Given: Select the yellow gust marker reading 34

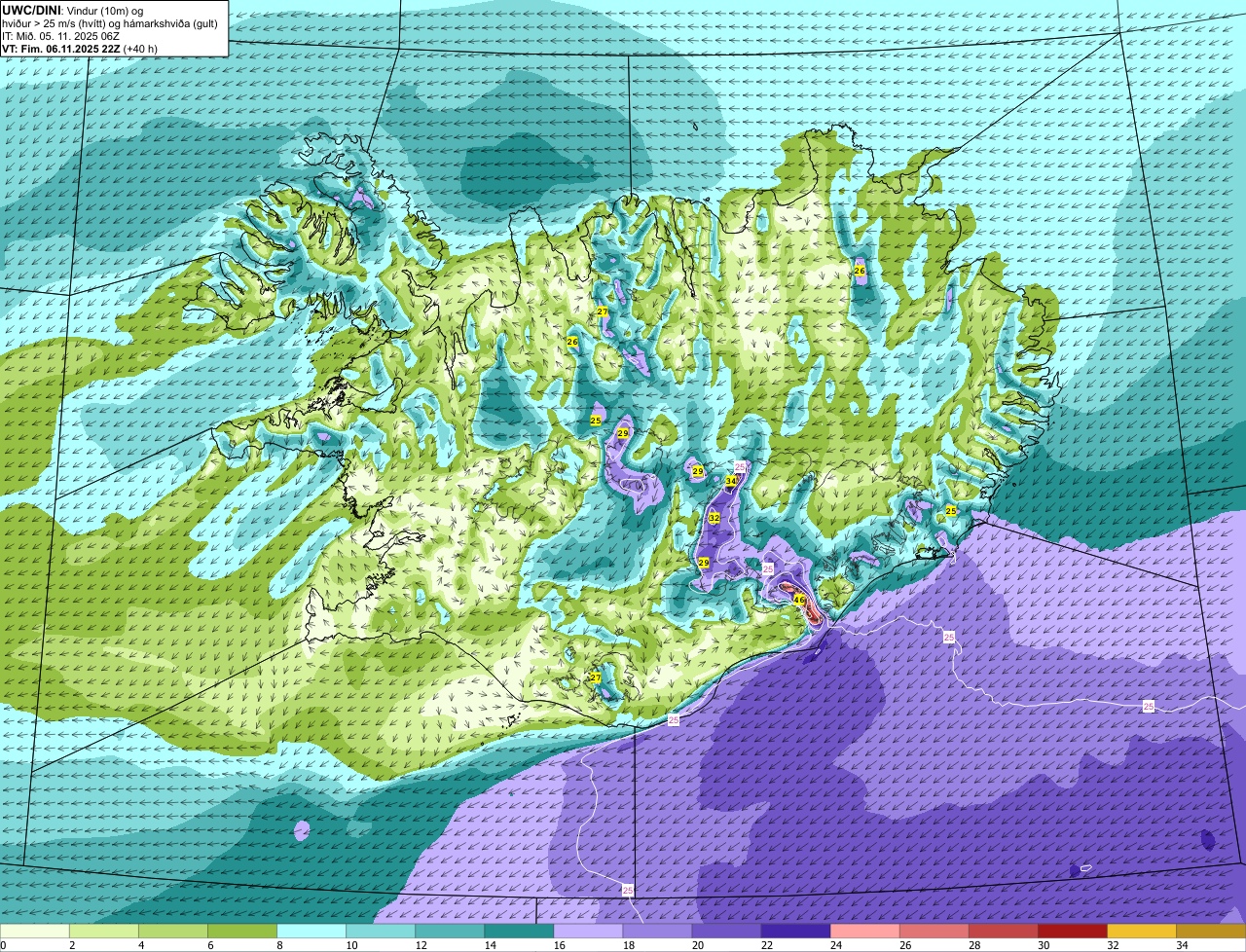Looking at the screenshot, I should point(731,481).
